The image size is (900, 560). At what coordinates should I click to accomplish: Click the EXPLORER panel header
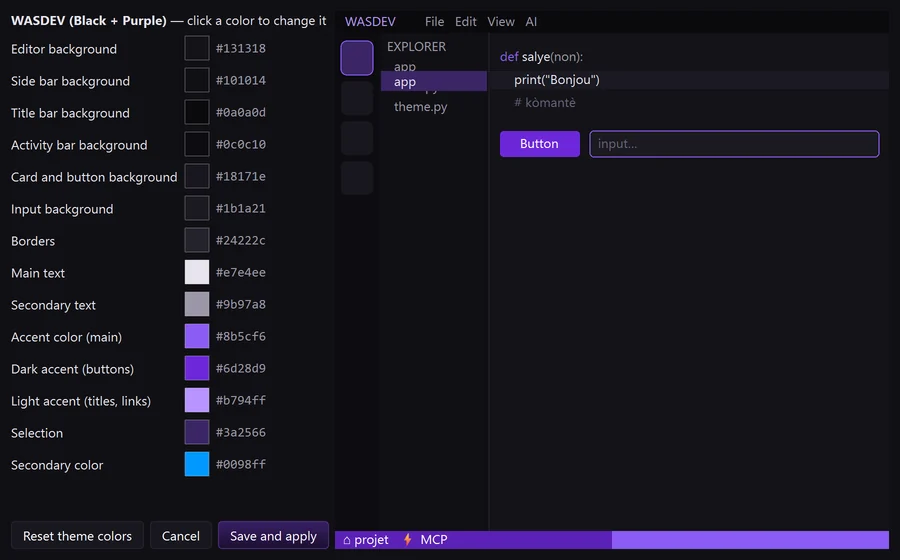coord(416,46)
